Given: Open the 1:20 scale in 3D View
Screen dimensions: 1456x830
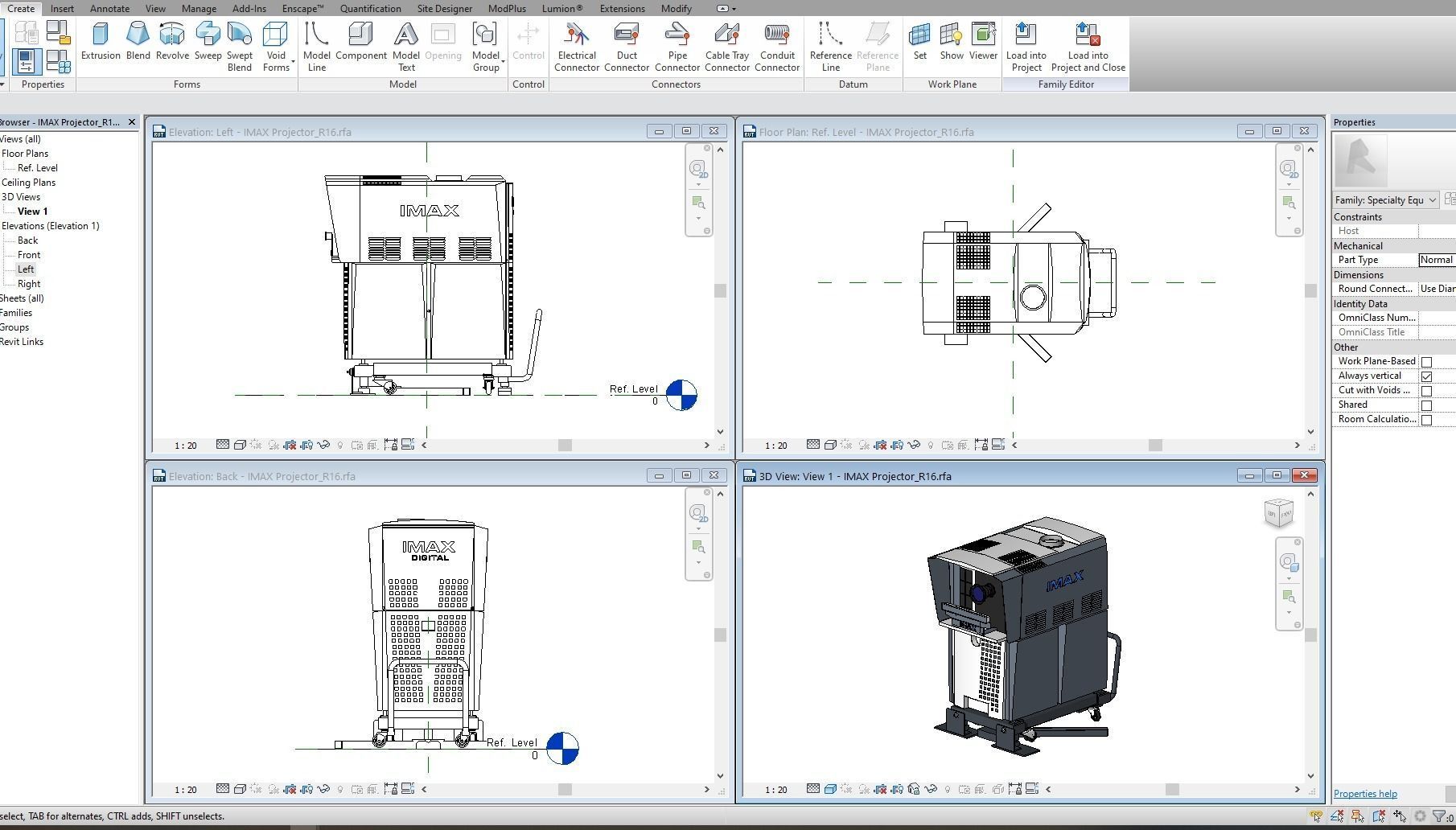Looking at the screenshot, I should point(775,790).
